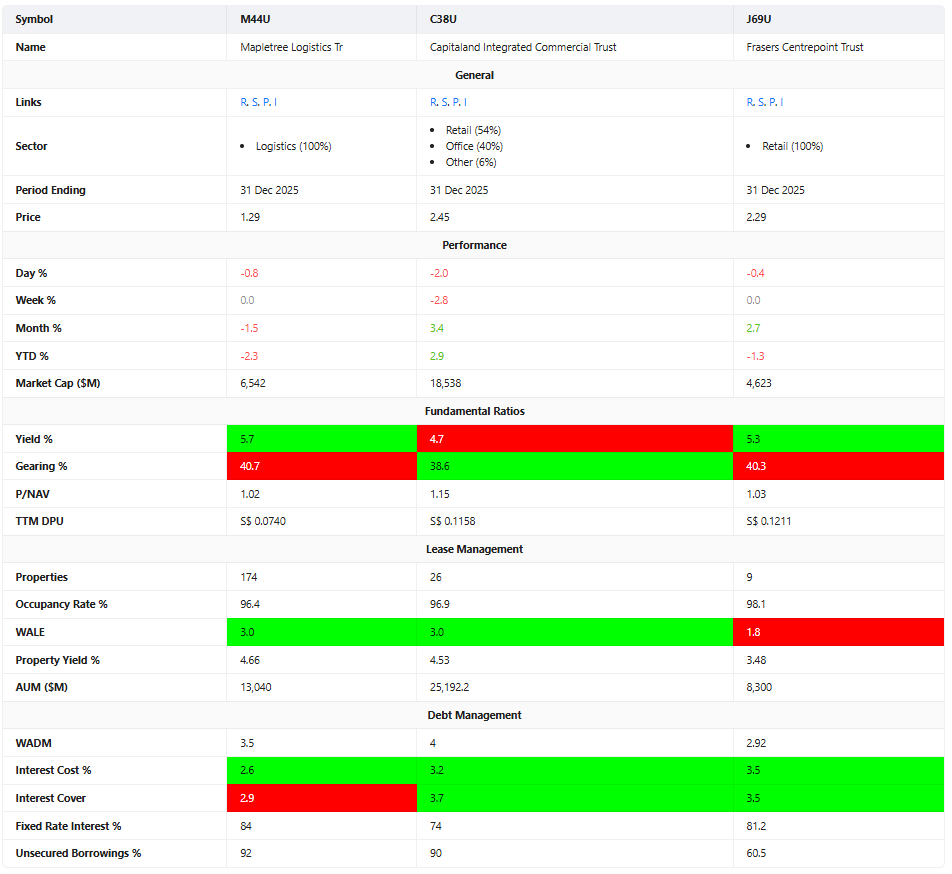Open the S link under the C38U column
This screenshot has height=874, width=952.
(x=444, y=102)
